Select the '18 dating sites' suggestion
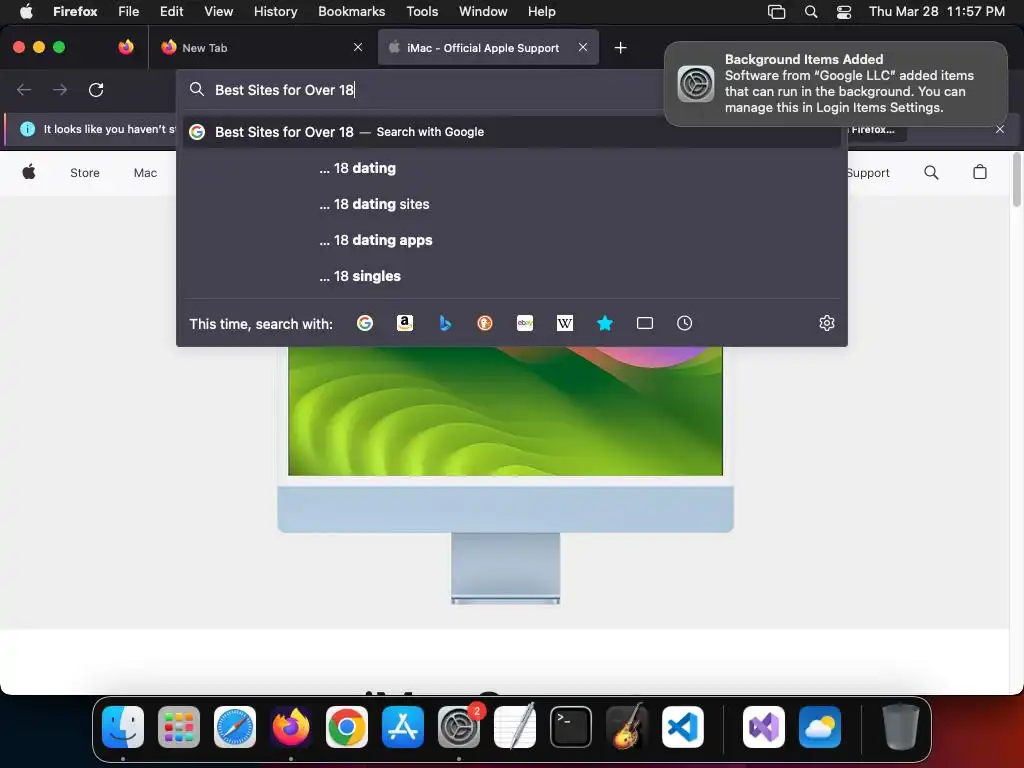 [512, 204]
